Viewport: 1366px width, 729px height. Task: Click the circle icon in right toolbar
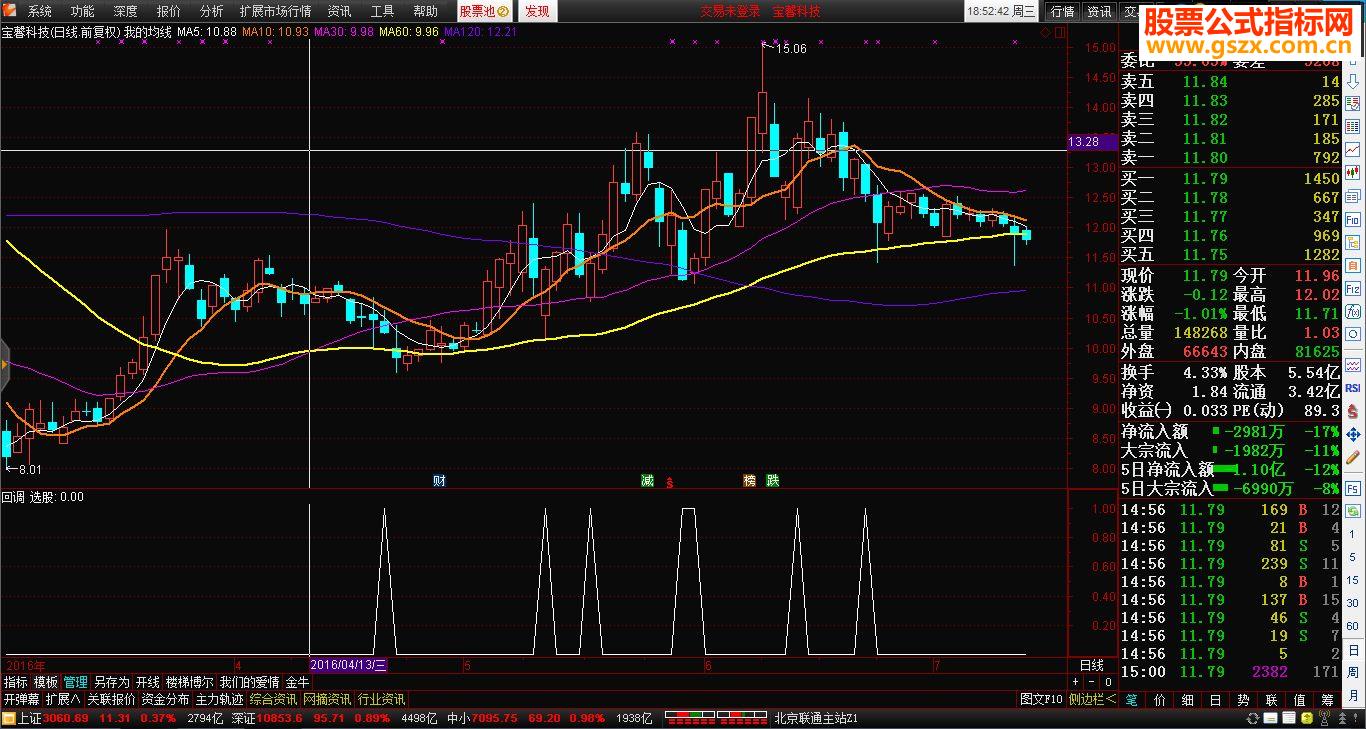[x=1353, y=335]
